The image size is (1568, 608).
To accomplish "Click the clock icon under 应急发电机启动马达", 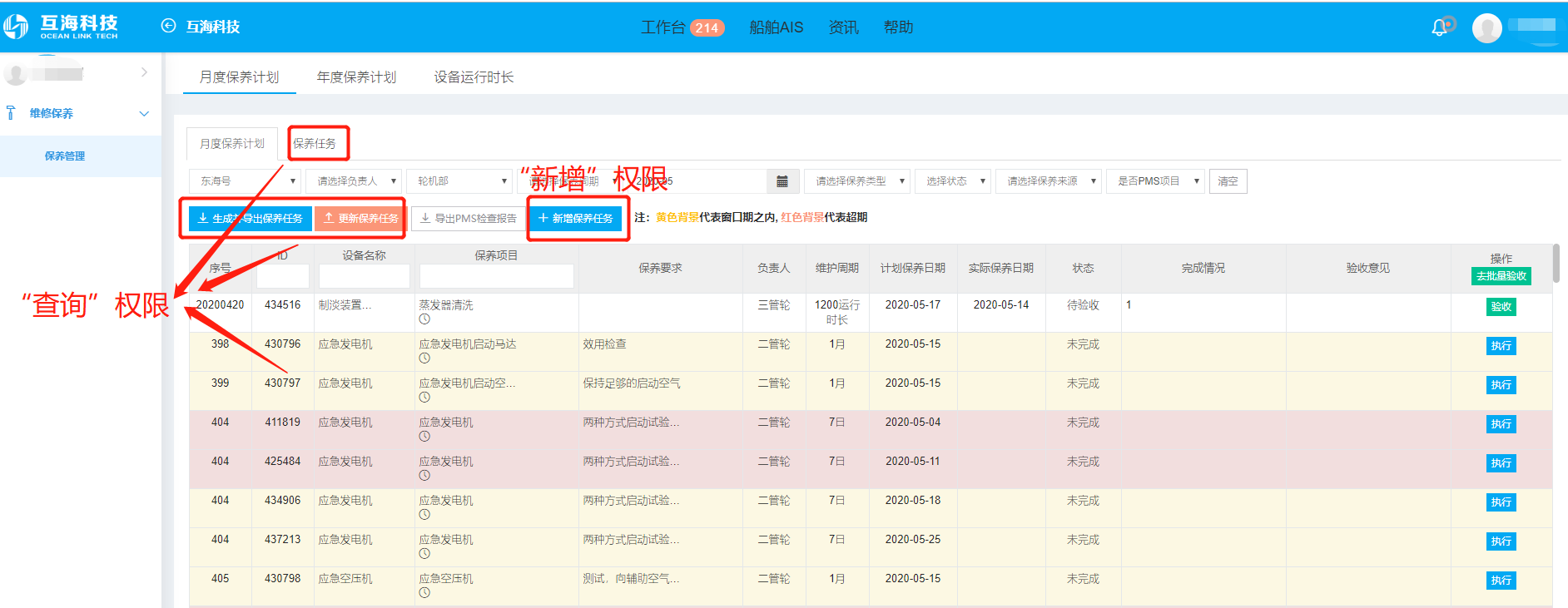I will tap(424, 358).
